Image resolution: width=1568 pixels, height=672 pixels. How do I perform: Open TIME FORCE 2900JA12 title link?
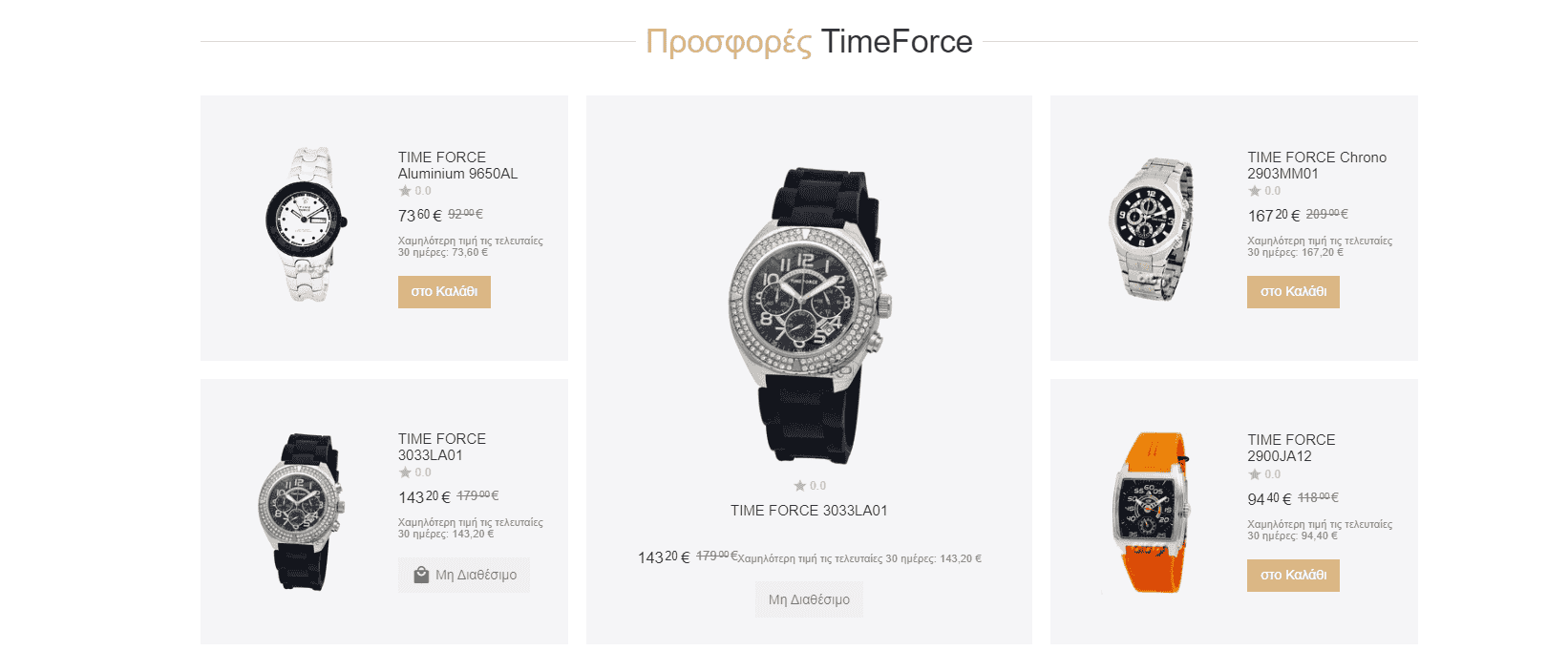pyautogui.click(x=1291, y=448)
